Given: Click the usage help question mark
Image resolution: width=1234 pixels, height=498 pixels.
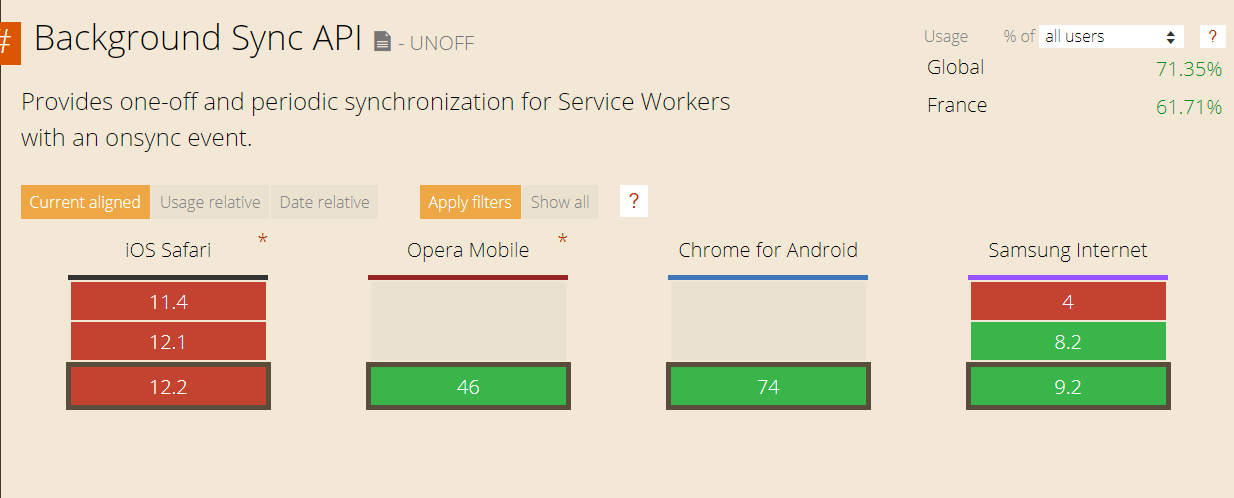Looking at the screenshot, I should pyautogui.click(x=1212, y=37).
